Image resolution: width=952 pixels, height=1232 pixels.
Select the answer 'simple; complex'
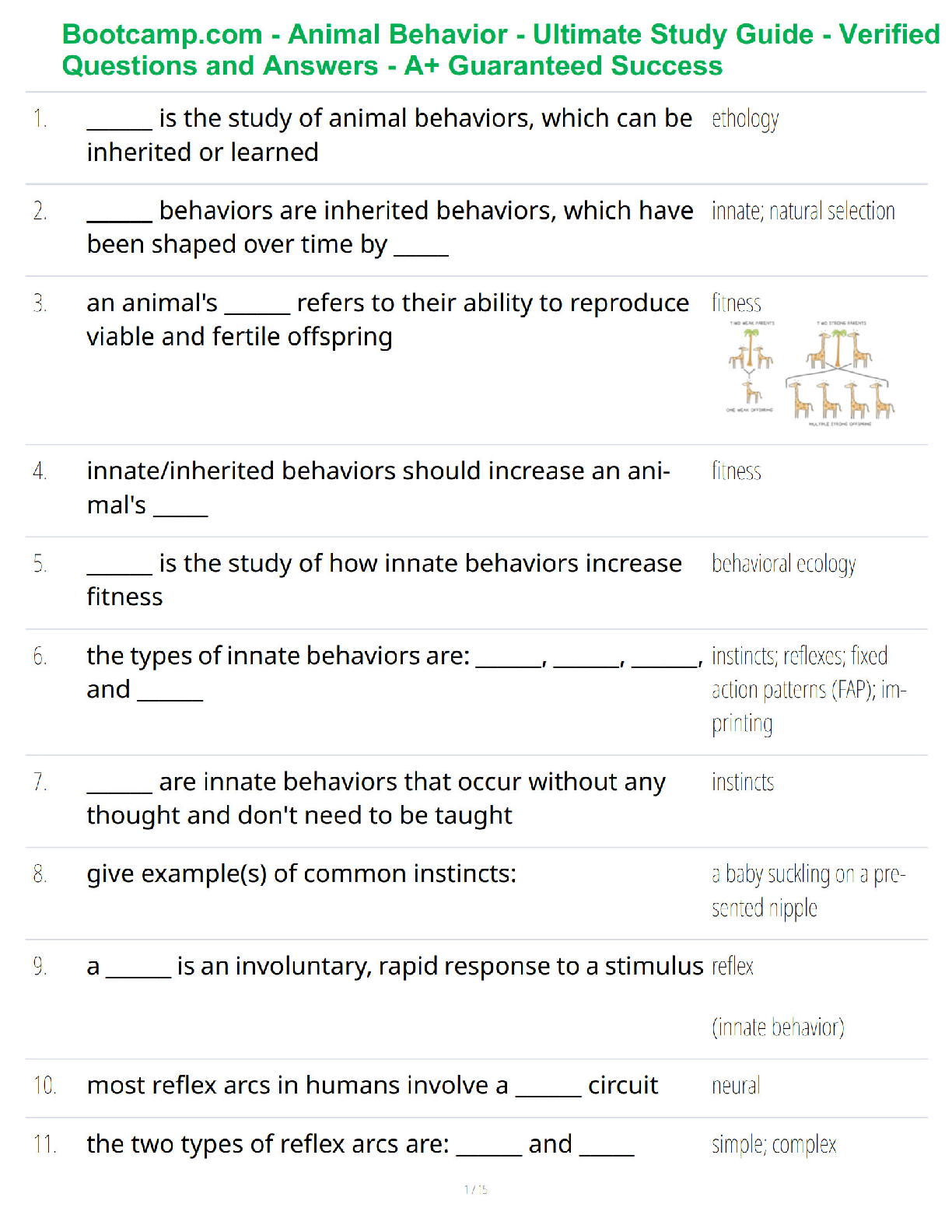(x=774, y=1145)
